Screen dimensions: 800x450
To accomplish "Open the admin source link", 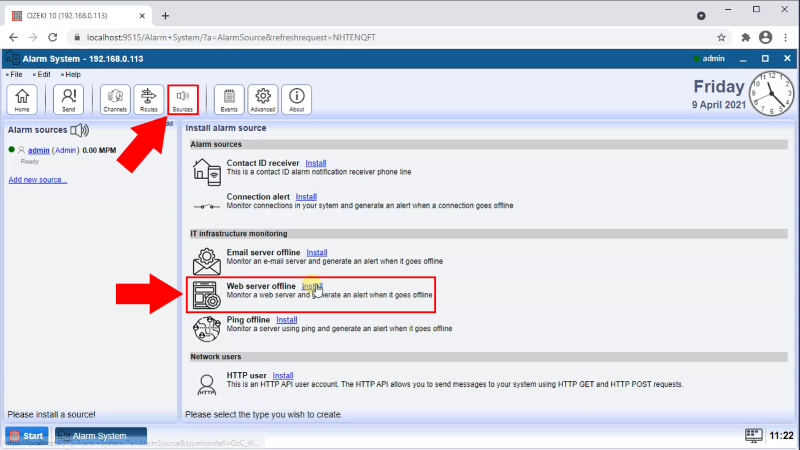I will (39, 150).
